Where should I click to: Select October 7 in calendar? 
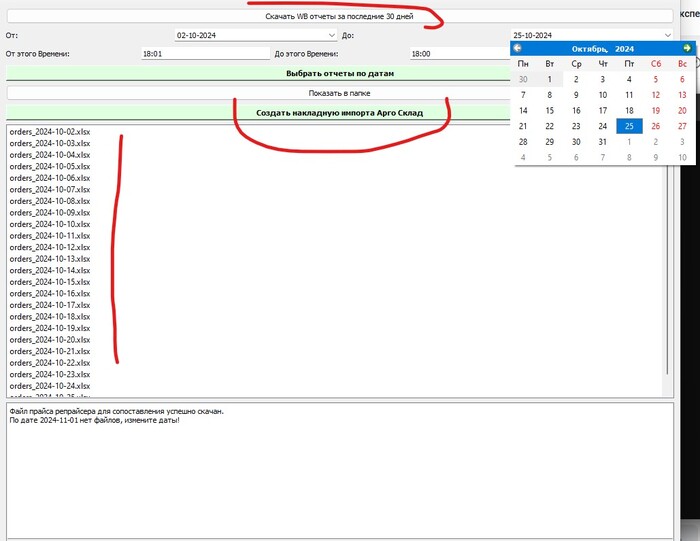coord(523,95)
